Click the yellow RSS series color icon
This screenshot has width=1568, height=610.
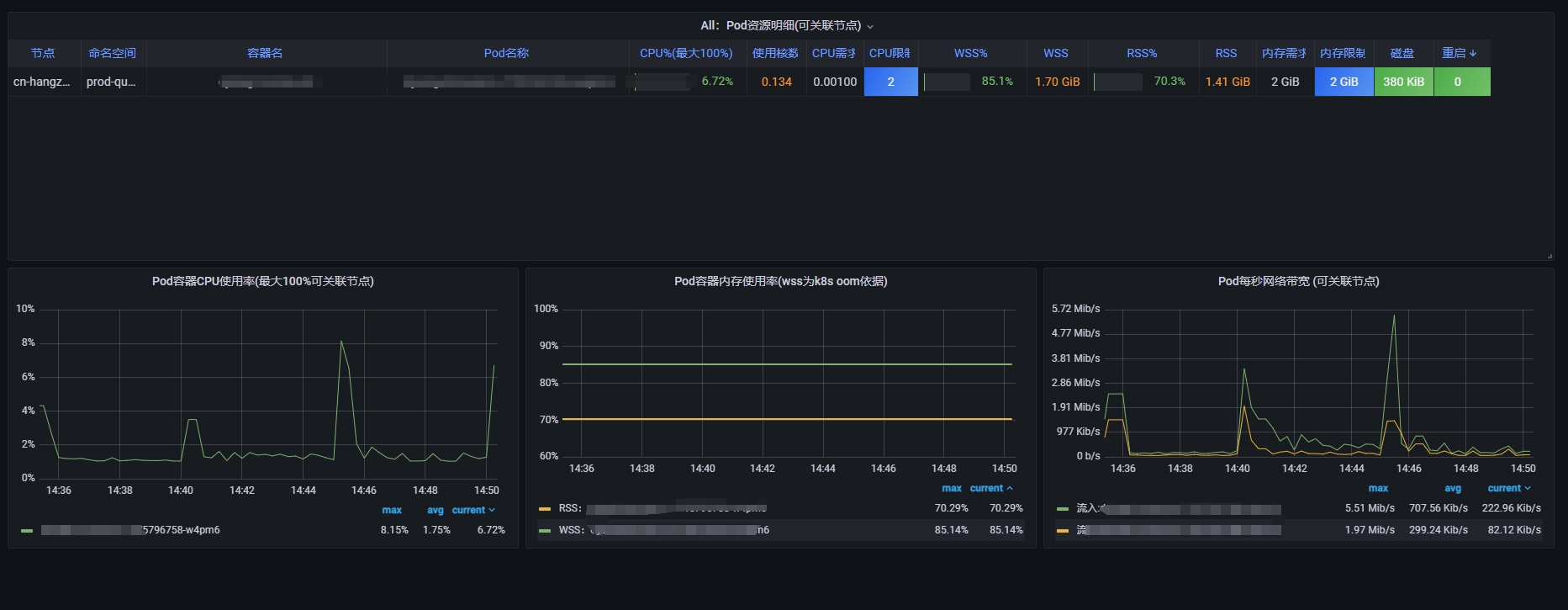pyautogui.click(x=545, y=509)
